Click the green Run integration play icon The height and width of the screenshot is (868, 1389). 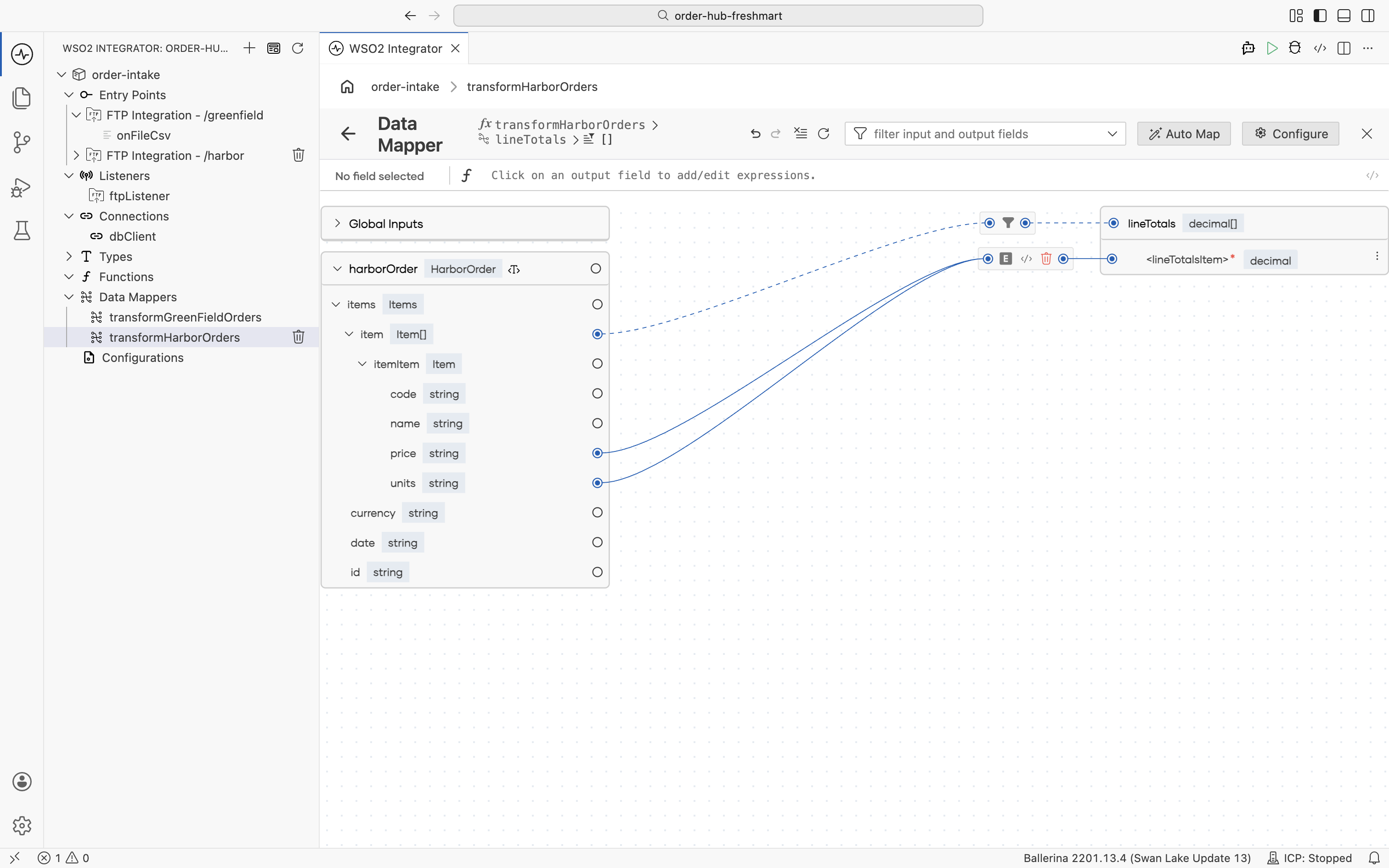click(x=1272, y=48)
